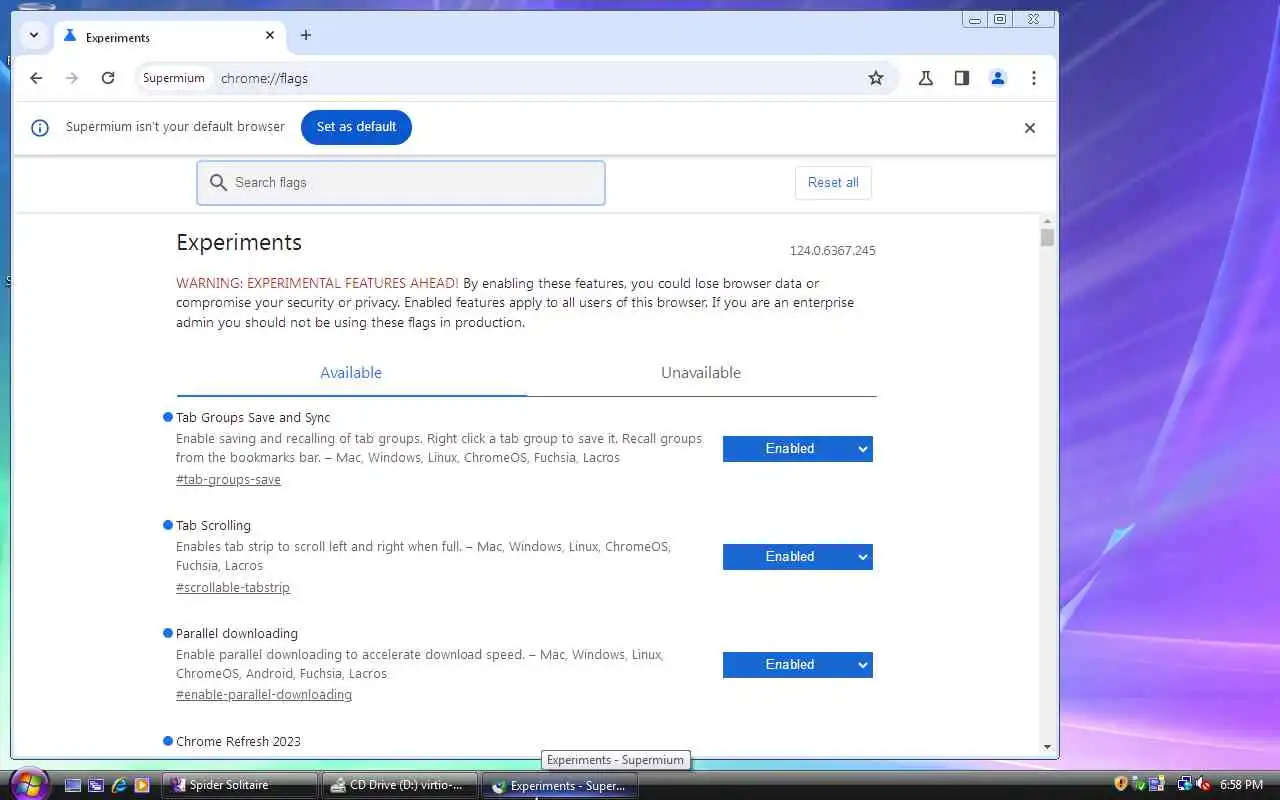Open the Experiments flask icon in the toolbar
Viewport: 1280px width, 800px height.
click(926, 78)
